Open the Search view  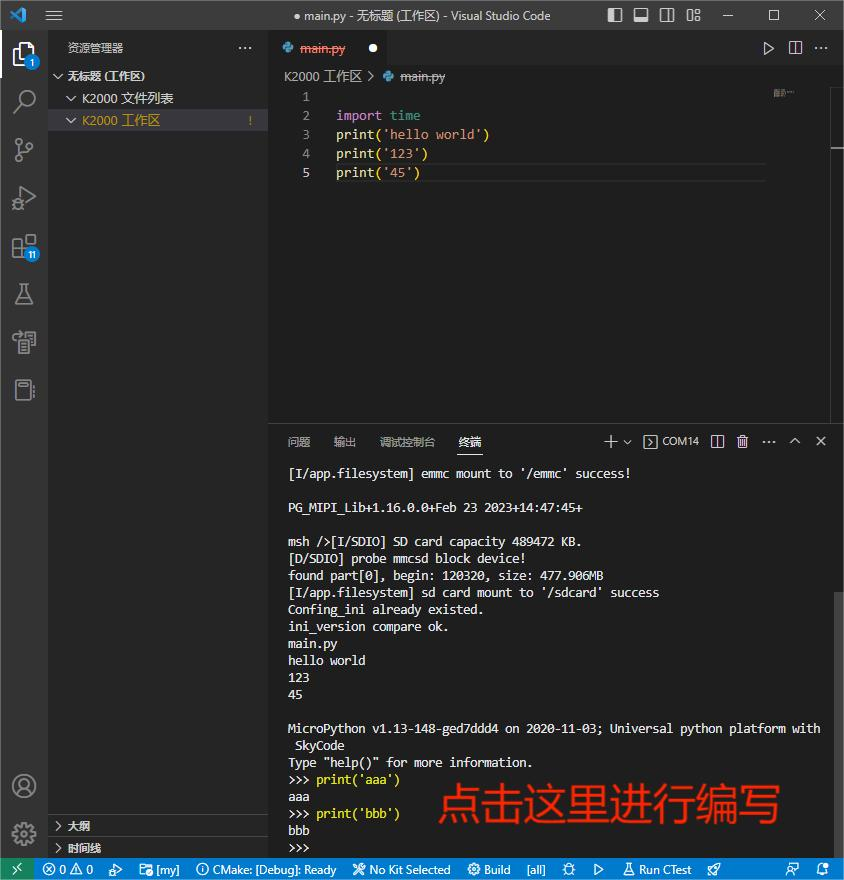pyautogui.click(x=24, y=102)
